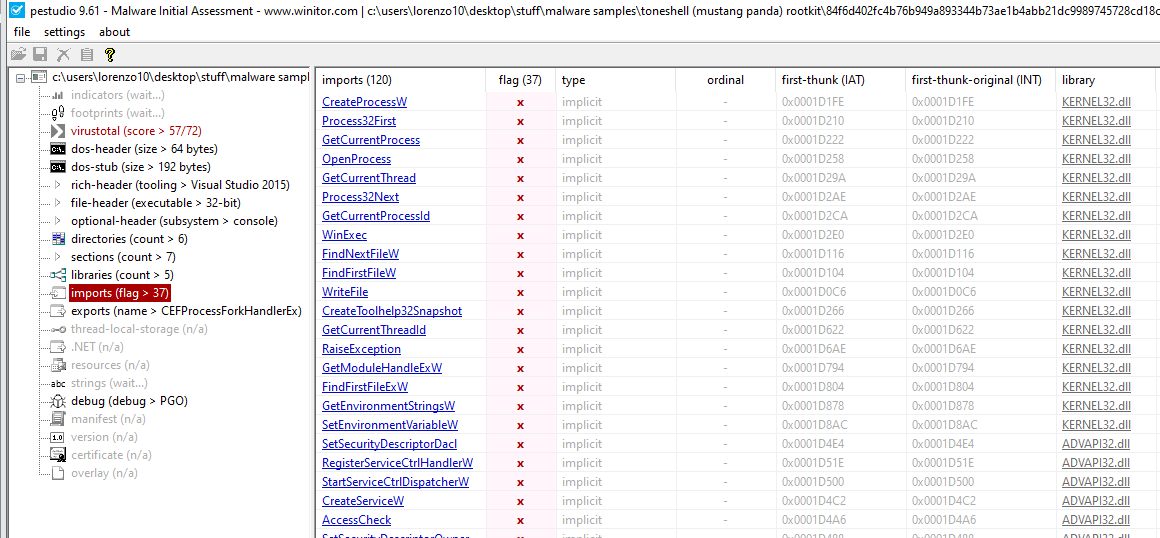1160x538 pixels.
Task: Select the version 1.0 icon
Action: (x=58, y=437)
